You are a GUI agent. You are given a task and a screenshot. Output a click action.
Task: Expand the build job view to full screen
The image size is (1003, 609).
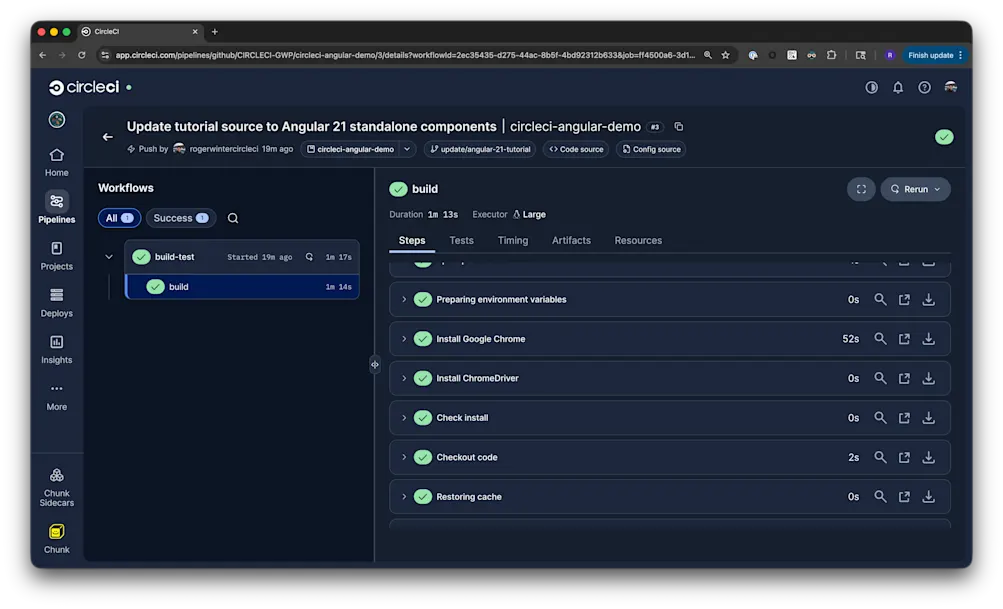(861, 189)
